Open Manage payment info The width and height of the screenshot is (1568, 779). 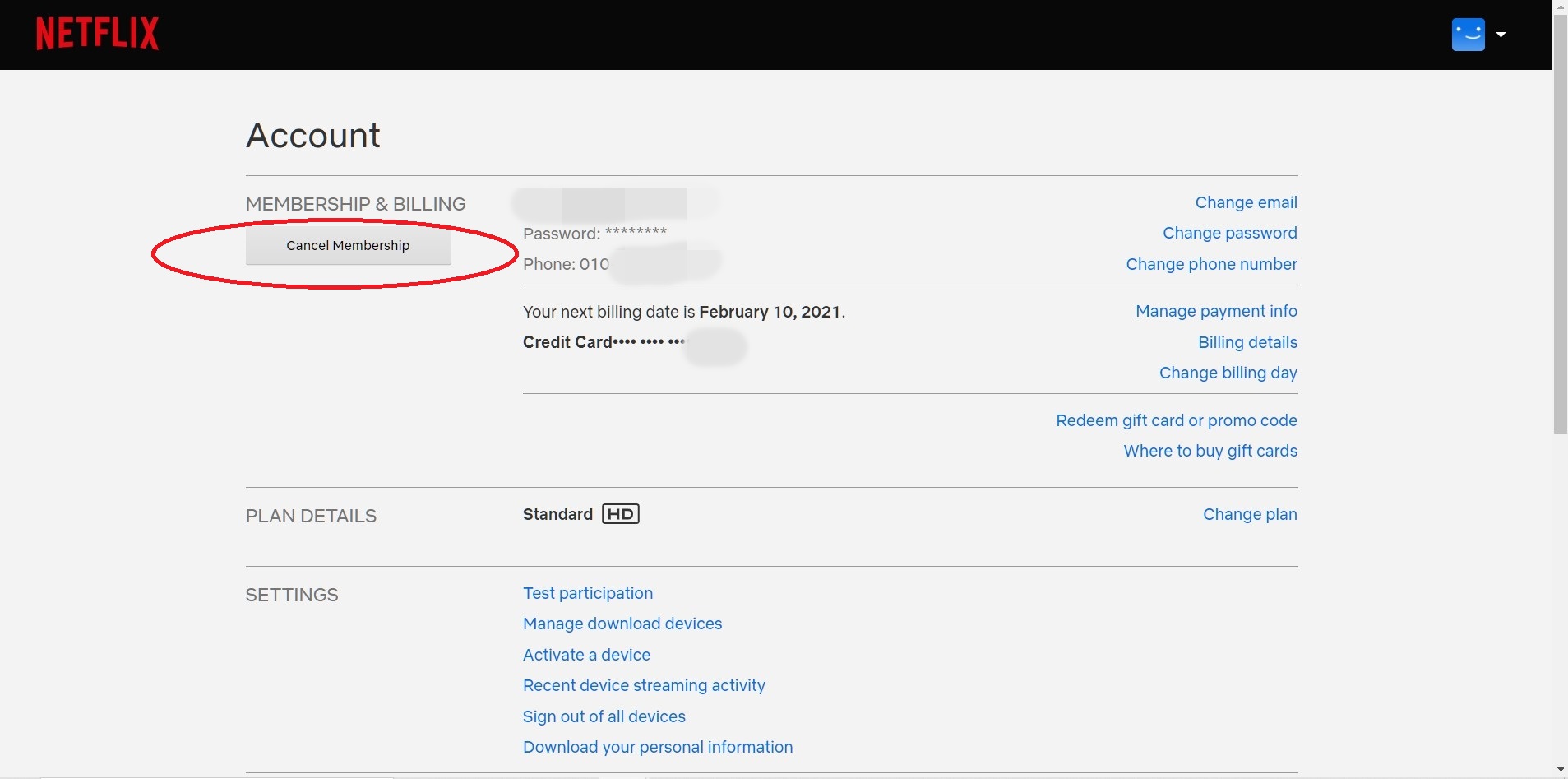coord(1216,311)
